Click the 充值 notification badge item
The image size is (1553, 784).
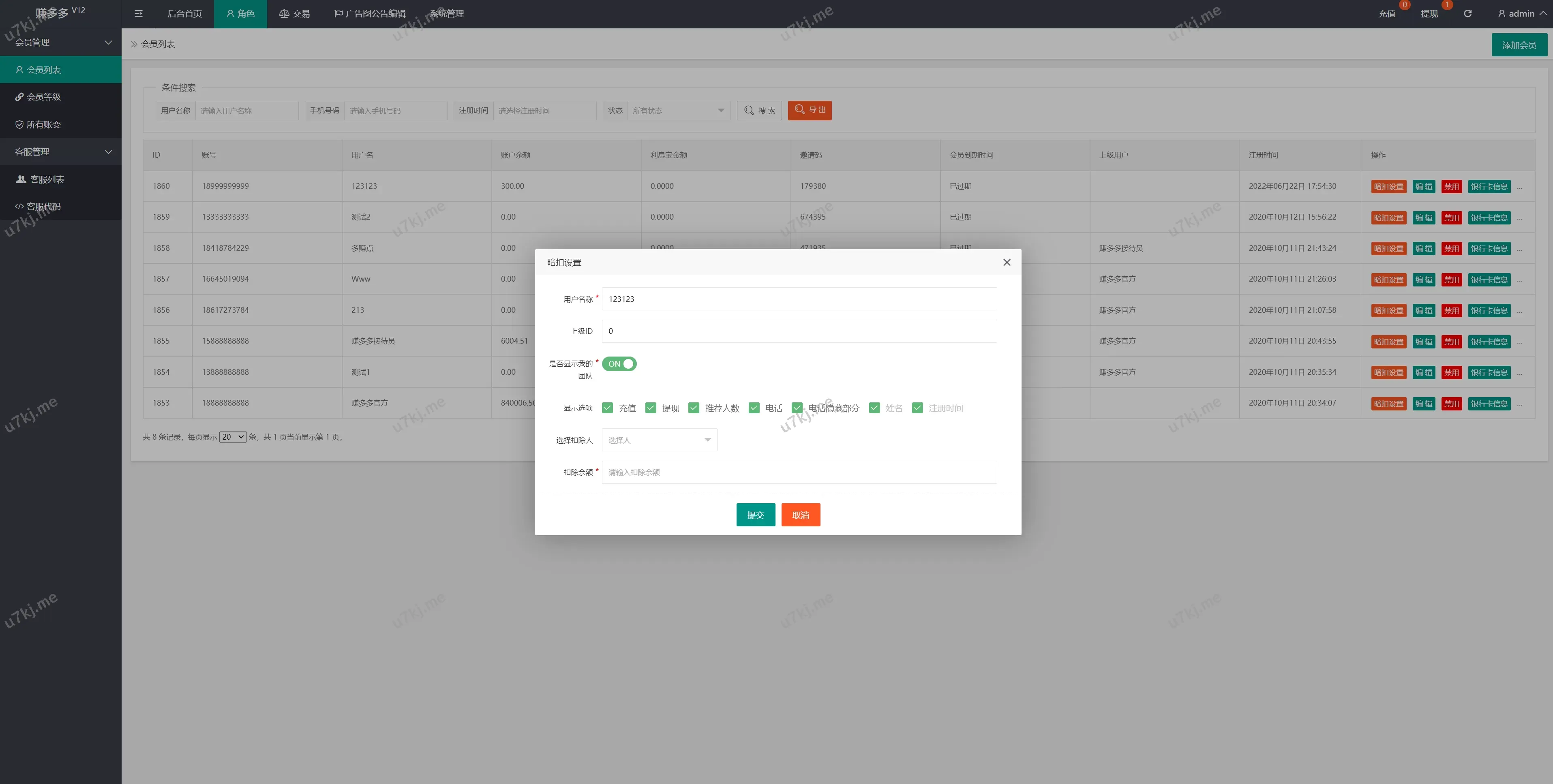point(1387,13)
